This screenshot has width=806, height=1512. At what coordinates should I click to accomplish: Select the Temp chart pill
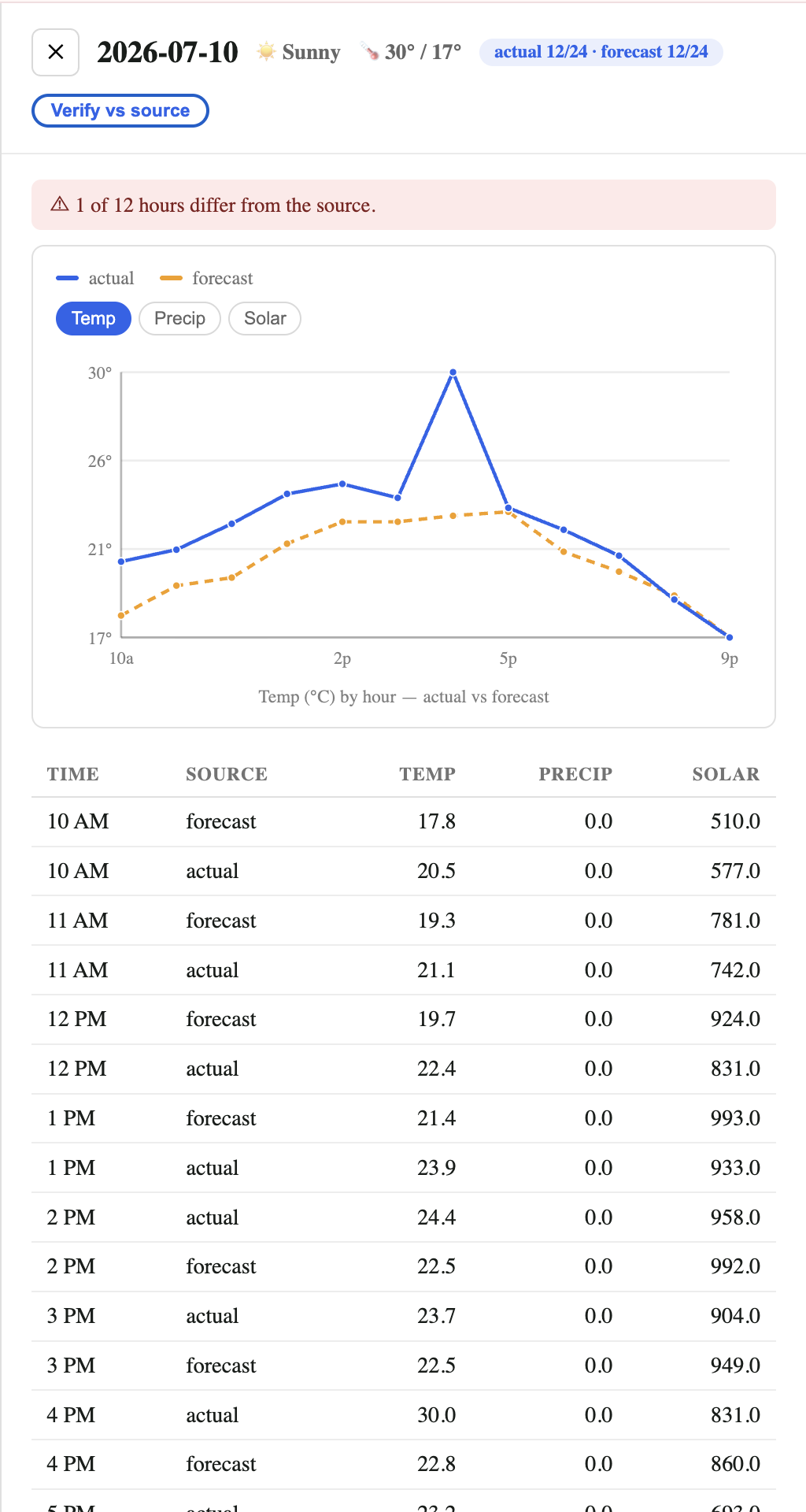click(94, 318)
